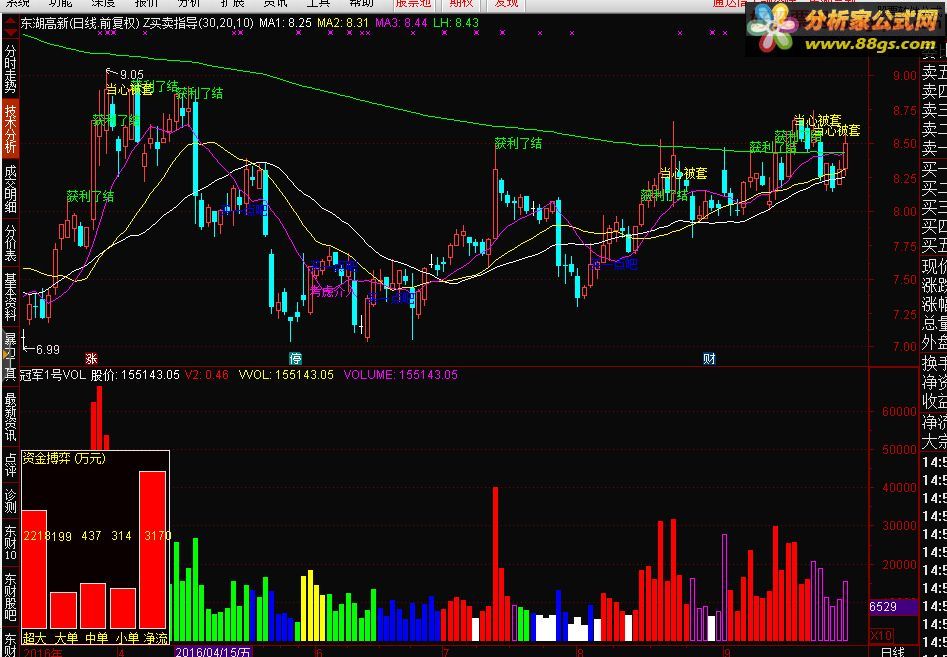This screenshot has width=947, height=657.
Task: Open the 股票池 button in the top bar
Action: tap(413, 4)
